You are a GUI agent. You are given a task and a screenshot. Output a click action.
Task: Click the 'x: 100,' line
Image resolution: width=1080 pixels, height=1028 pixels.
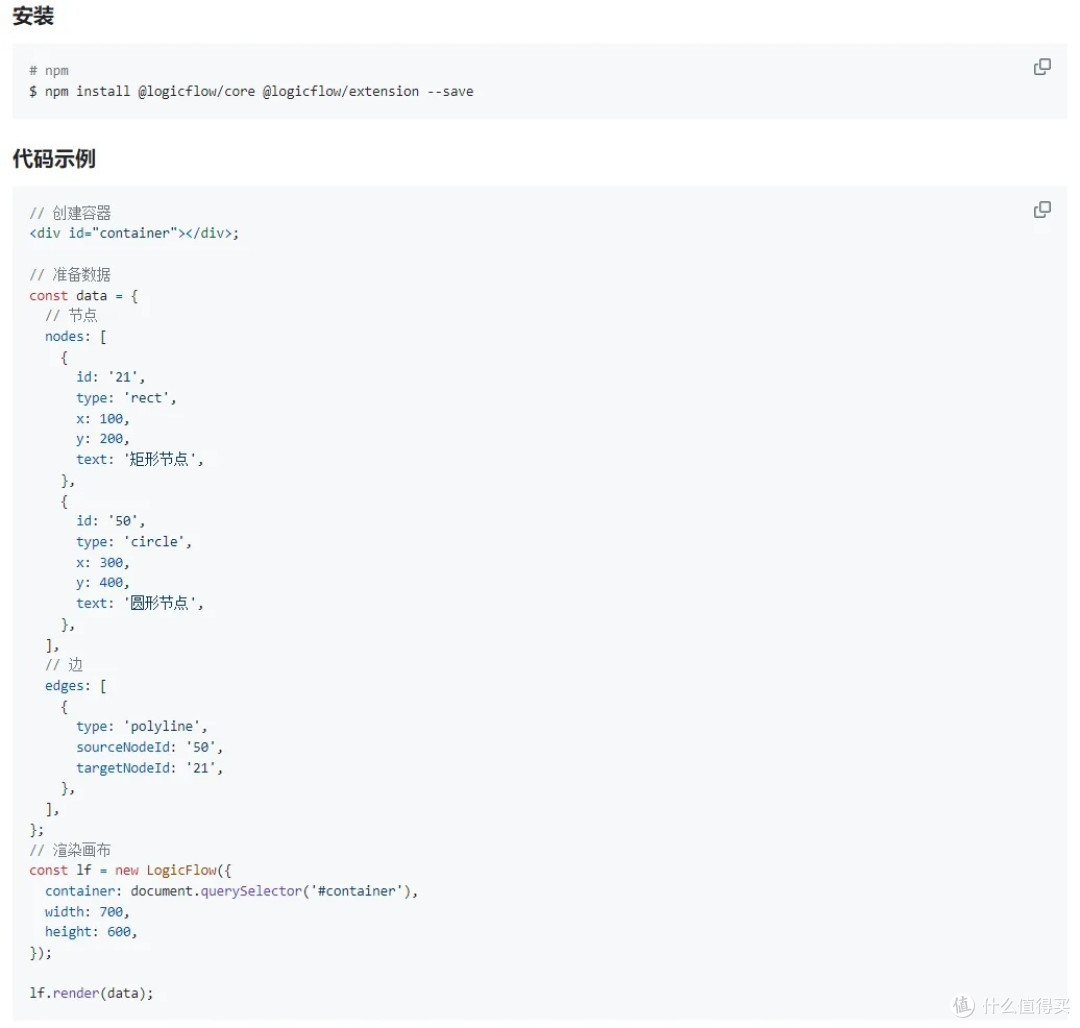pos(103,418)
